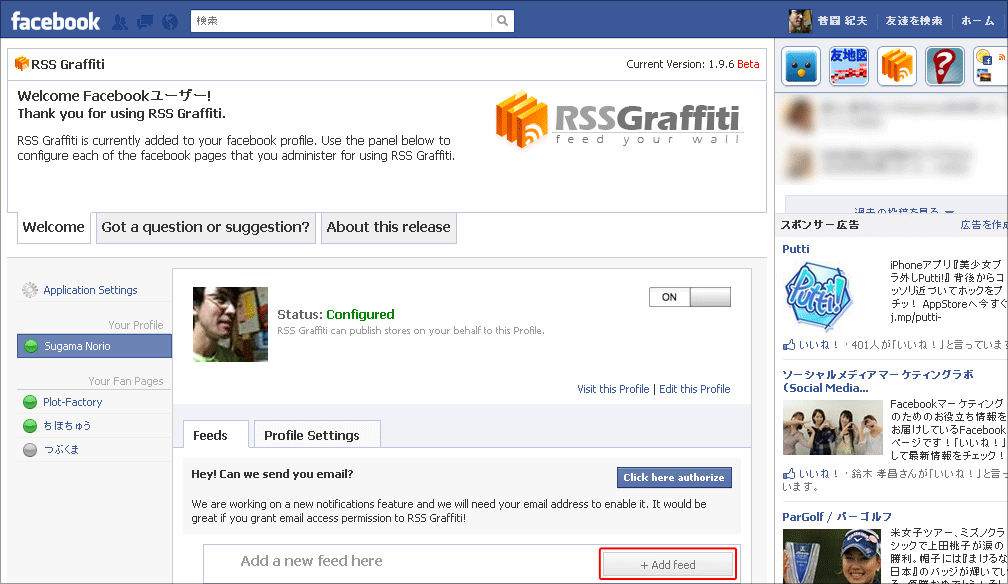Click the いいね！ link under Putti ad

pyautogui.click(x=819, y=345)
